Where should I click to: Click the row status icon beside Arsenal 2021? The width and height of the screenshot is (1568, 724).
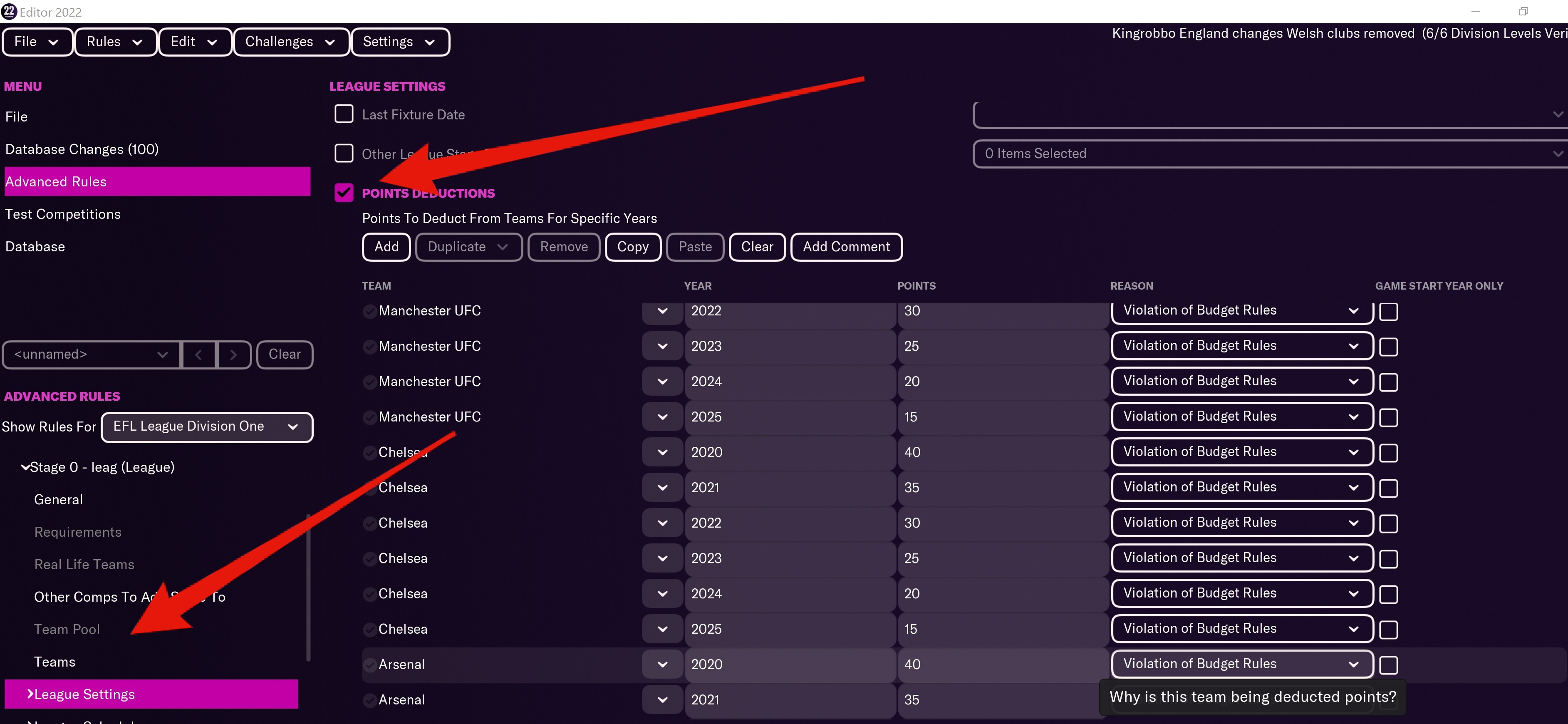point(369,700)
